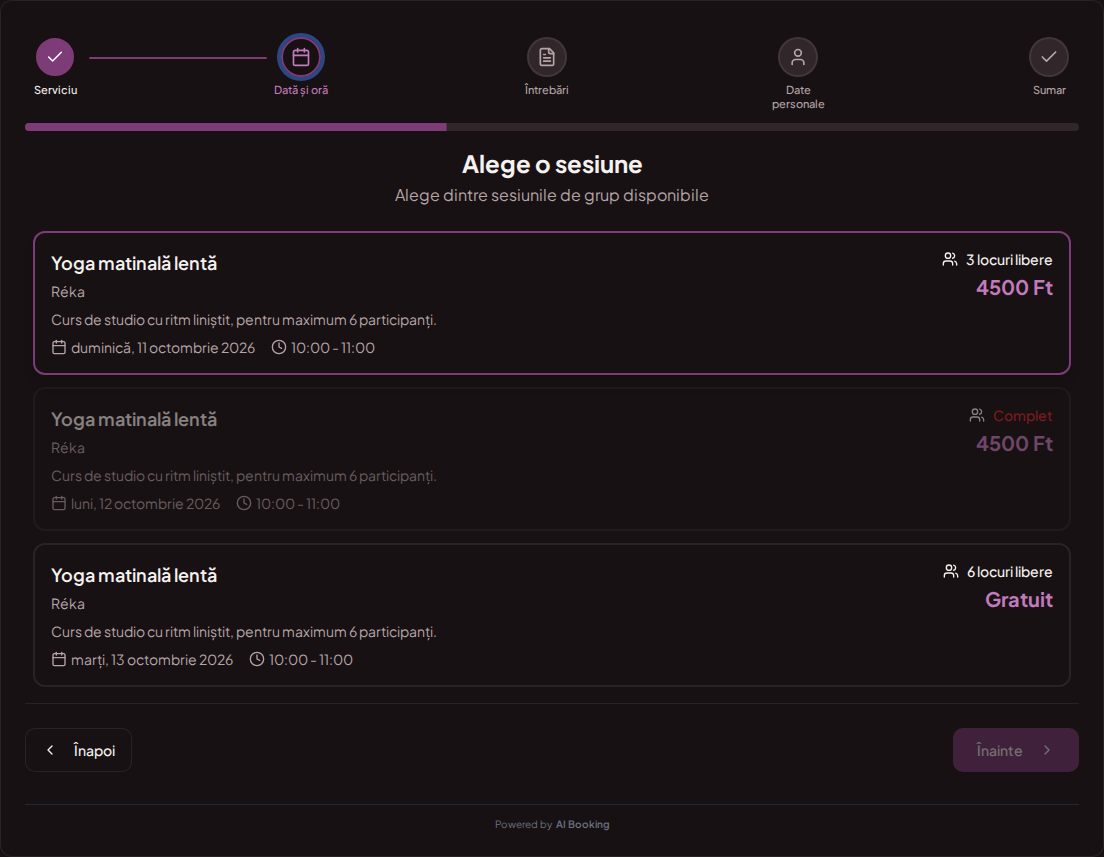This screenshot has height=857, width=1104.
Task: Click the Serviciu step label
Action: (56, 90)
